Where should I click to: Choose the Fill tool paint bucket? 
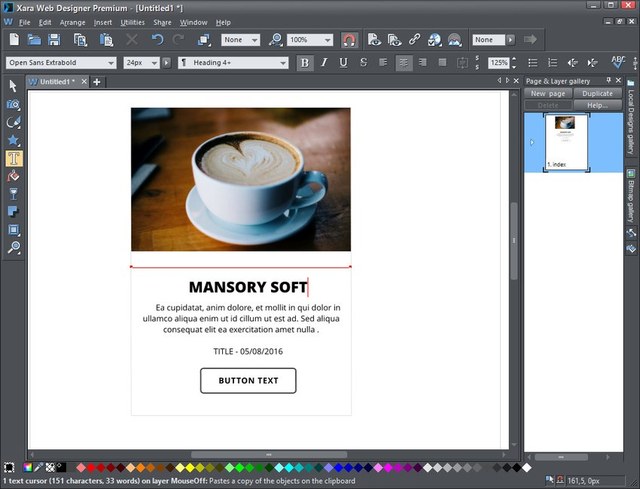click(14, 176)
